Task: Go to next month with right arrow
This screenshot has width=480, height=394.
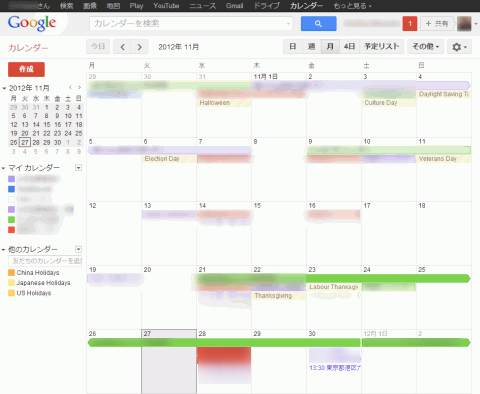Action: (140, 47)
